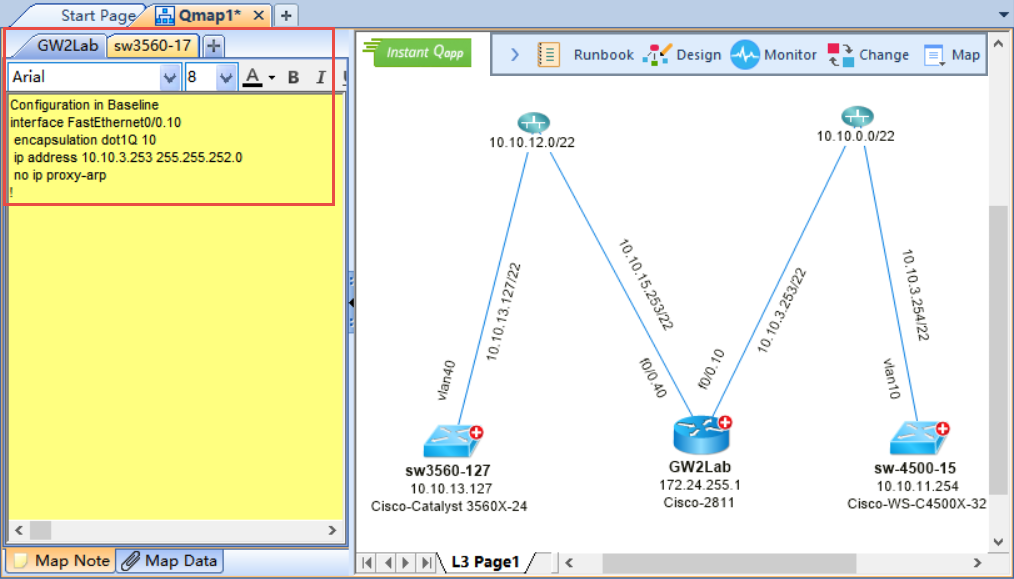Select the GW2Lab router icon

pos(701,435)
